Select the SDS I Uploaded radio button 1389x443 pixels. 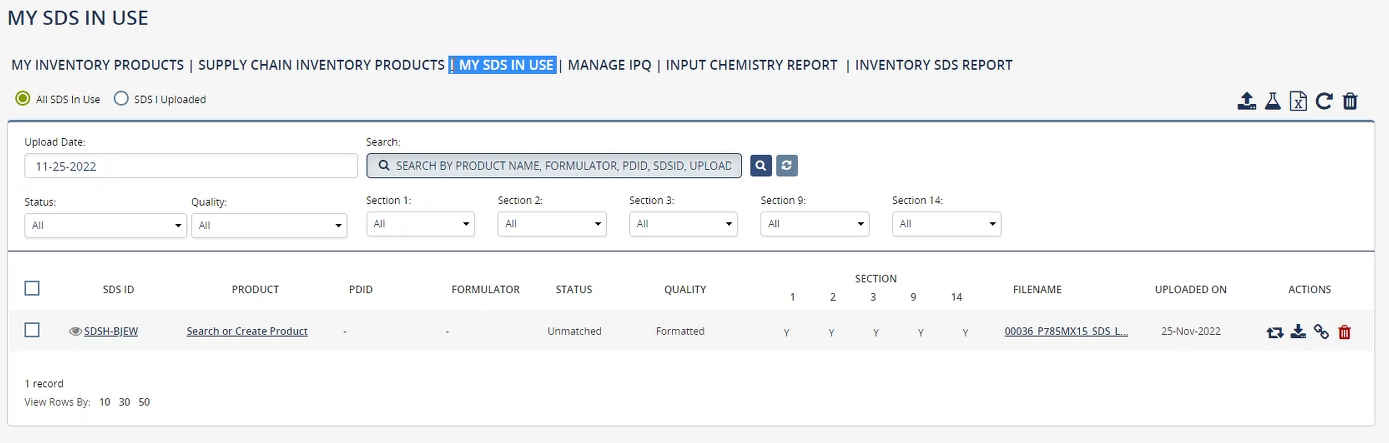click(121, 99)
